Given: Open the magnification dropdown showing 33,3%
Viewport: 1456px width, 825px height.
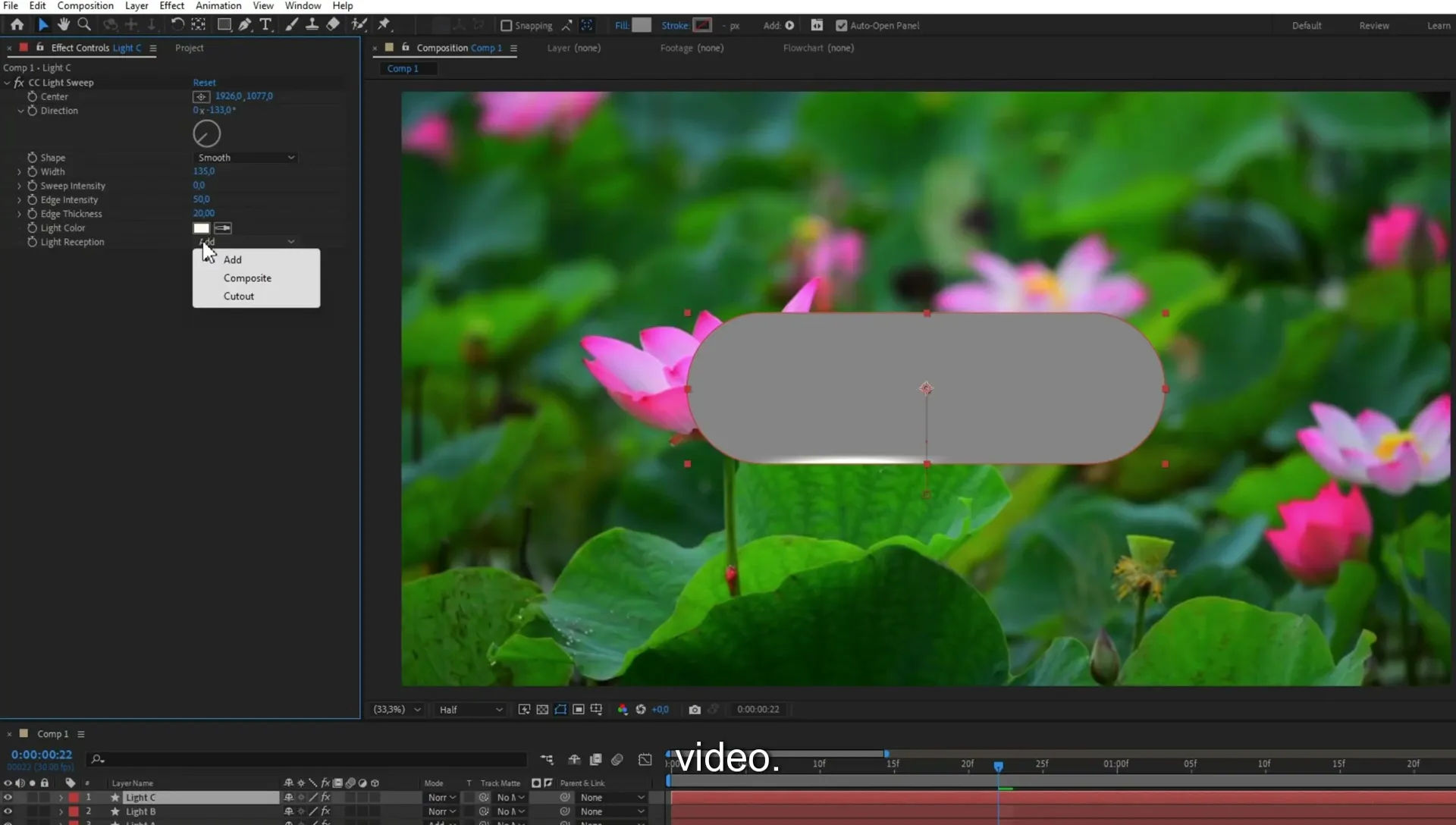Looking at the screenshot, I should [x=397, y=710].
